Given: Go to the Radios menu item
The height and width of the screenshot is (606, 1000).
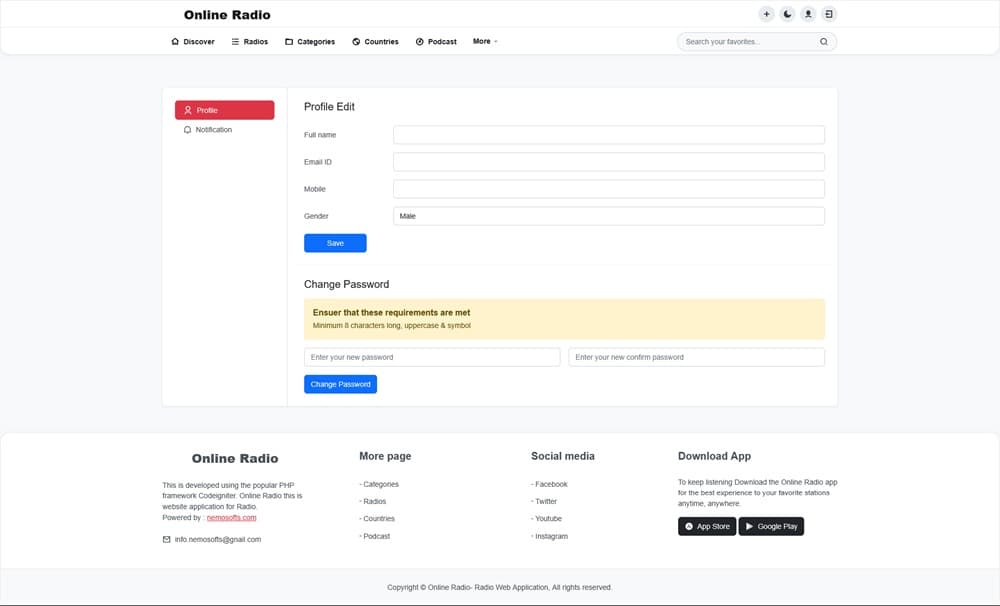Looking at the screenshot, I should pos(250,42).
